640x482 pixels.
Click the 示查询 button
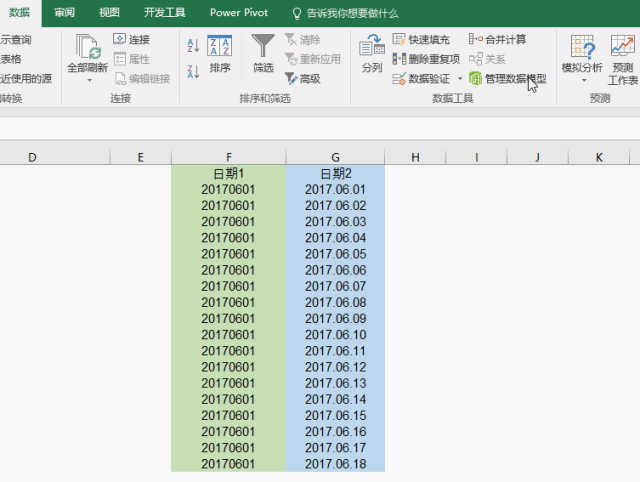(16, 40)
